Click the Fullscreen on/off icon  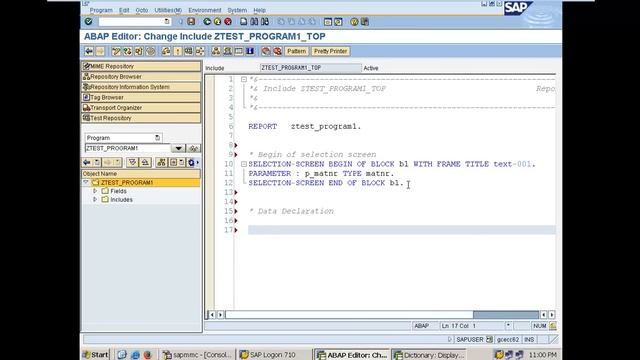239,51
